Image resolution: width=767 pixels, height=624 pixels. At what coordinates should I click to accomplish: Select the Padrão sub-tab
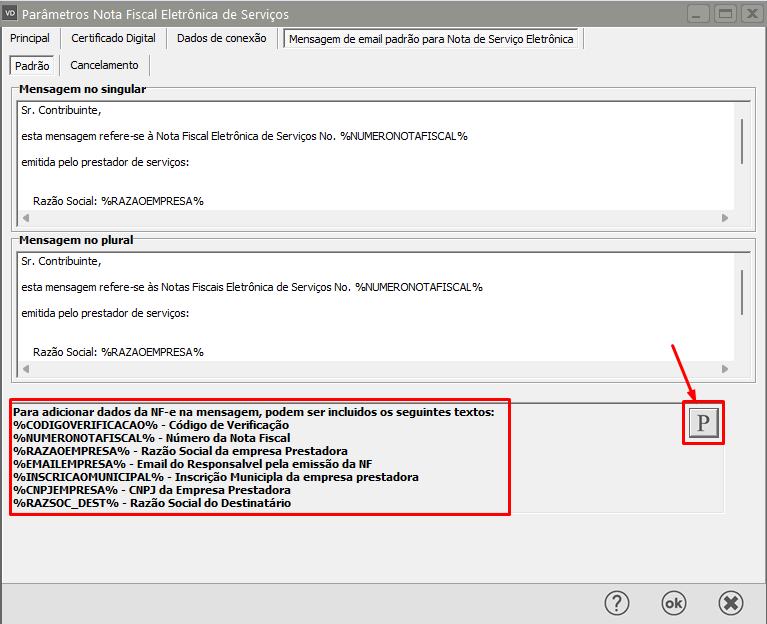33,65
